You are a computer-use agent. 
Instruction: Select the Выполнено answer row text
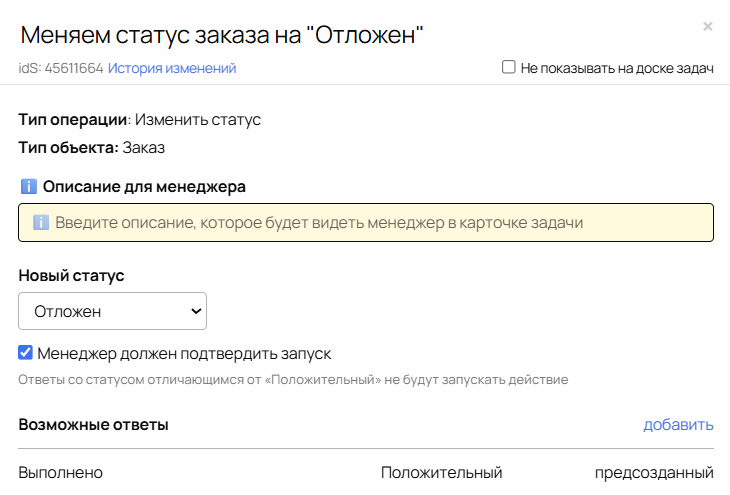tap(61, 473)
